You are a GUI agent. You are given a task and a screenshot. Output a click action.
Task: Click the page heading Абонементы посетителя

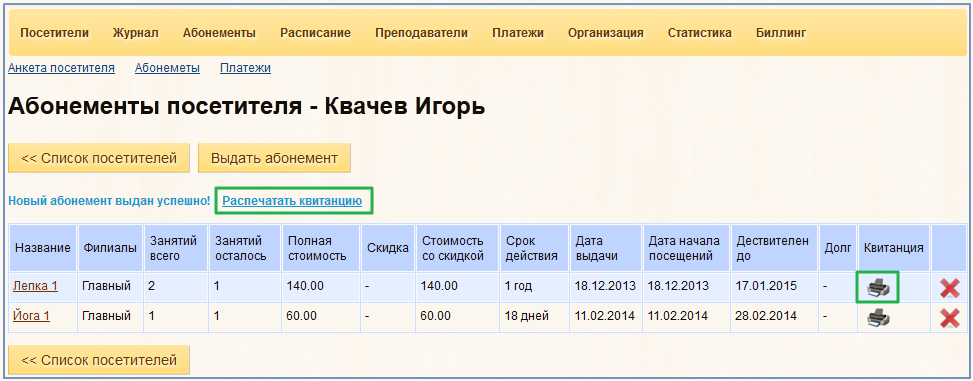click(x=246, y=107)
